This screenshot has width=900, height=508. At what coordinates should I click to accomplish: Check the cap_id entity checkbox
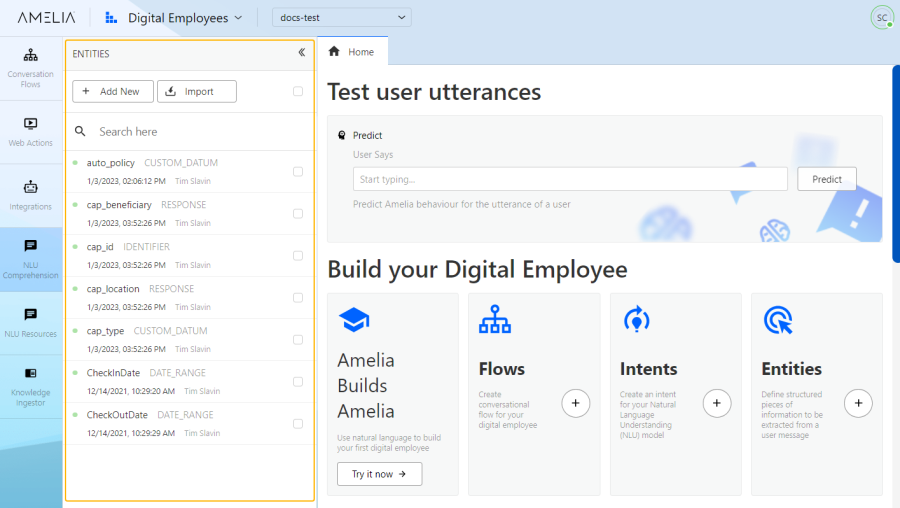(x=298, y=255)
